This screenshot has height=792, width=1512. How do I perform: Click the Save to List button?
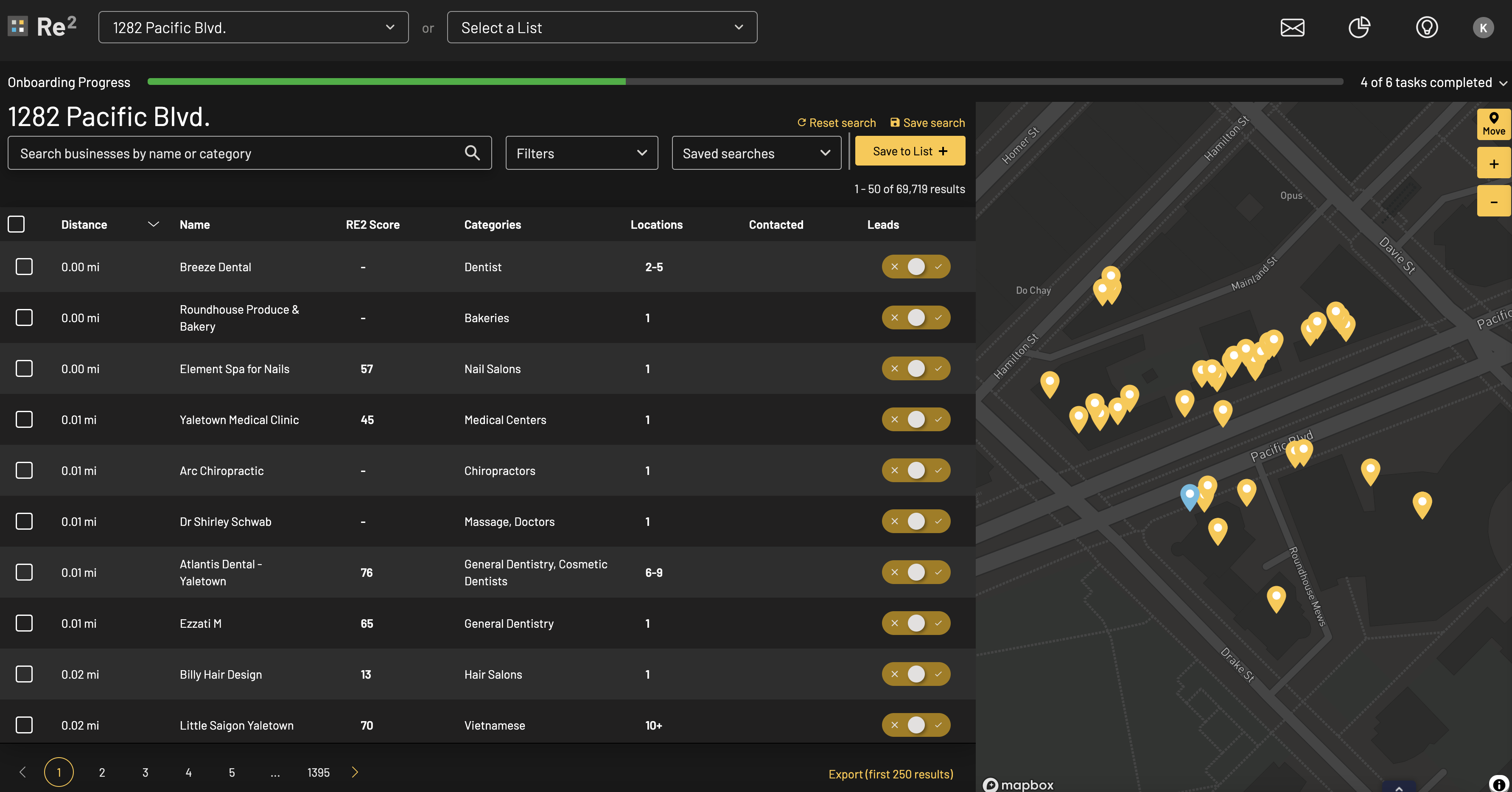[909, 151]
